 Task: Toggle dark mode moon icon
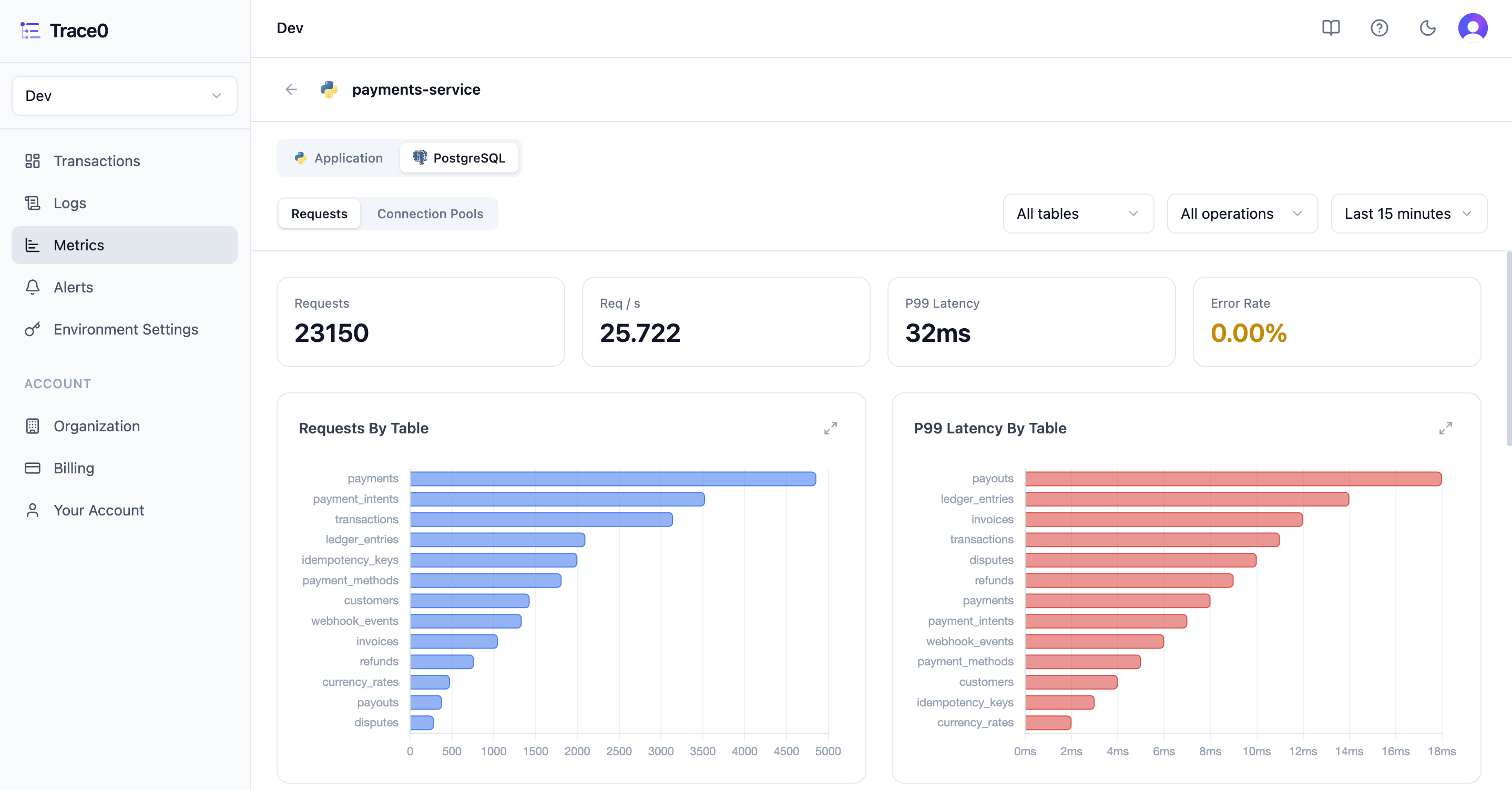coord(1427,27)
